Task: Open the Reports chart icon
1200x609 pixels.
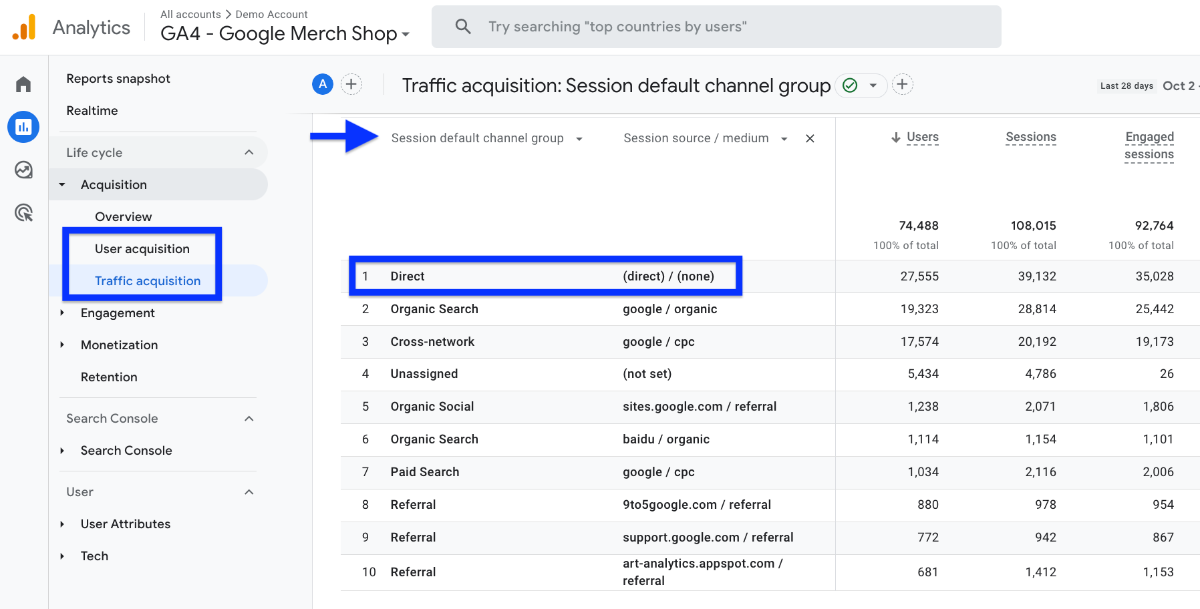Action: click(23, 127)
